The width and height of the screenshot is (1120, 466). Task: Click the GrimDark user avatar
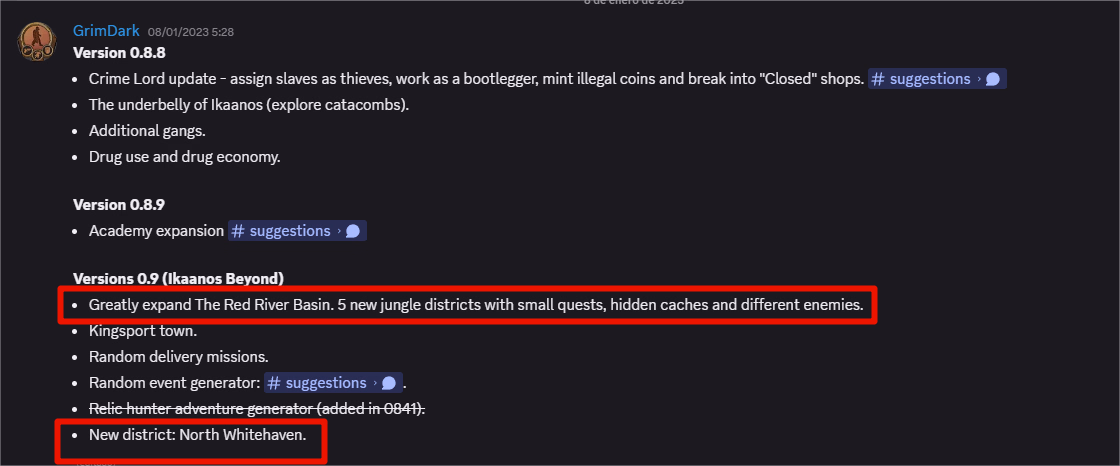point(37,39)
